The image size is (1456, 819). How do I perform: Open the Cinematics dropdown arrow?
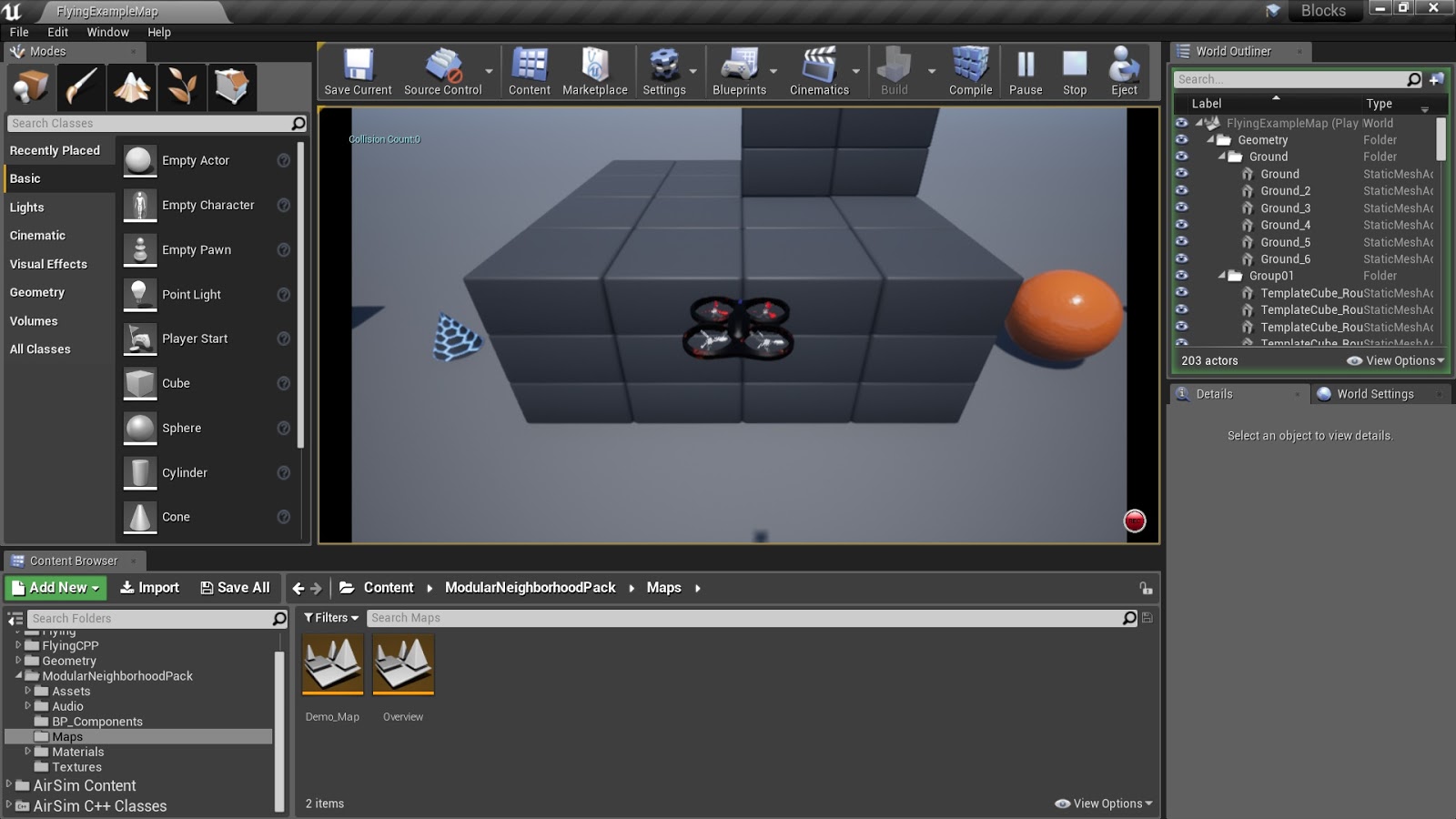point(855,71)
